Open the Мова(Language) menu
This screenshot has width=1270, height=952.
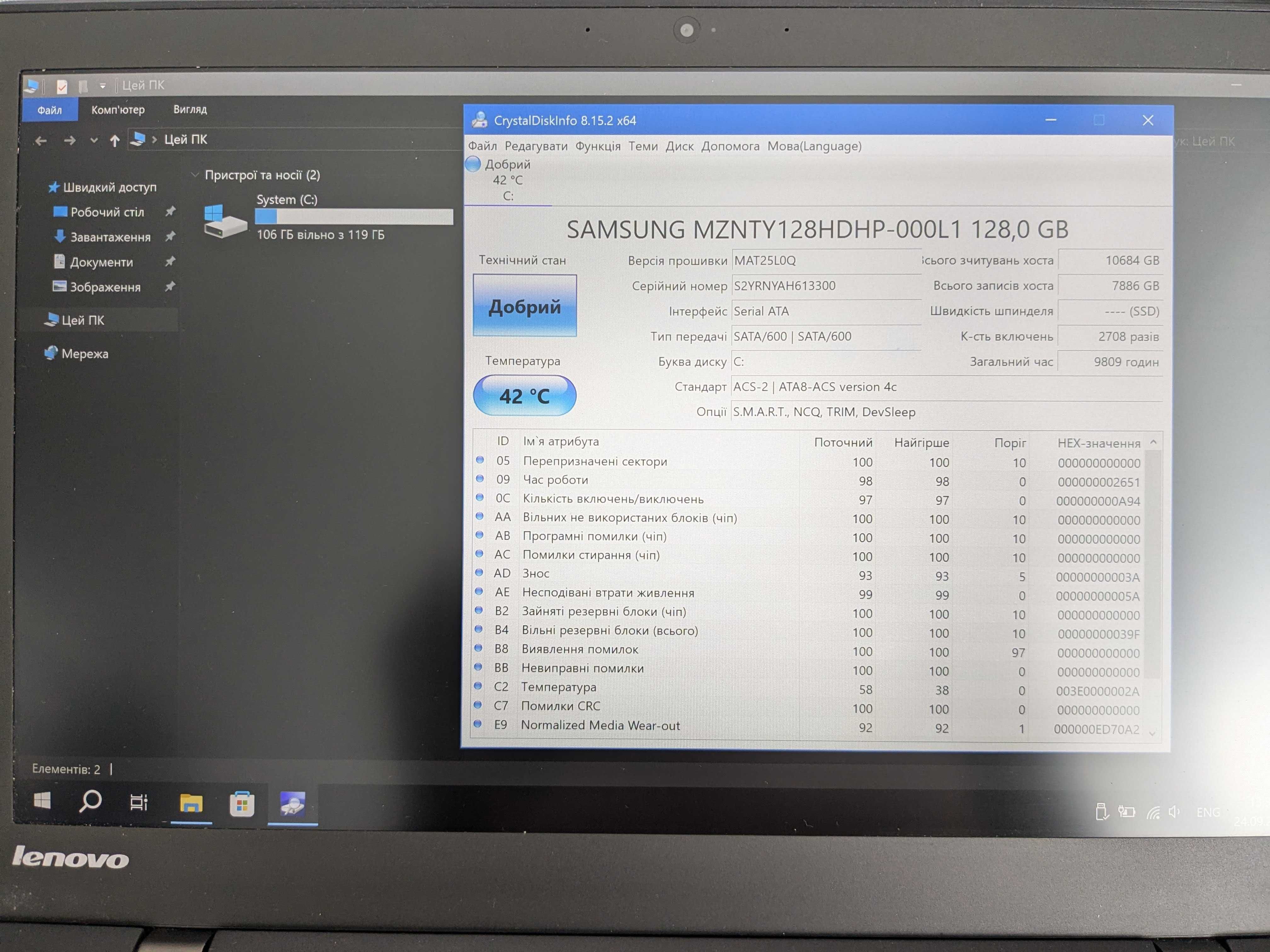pos(814,146)
